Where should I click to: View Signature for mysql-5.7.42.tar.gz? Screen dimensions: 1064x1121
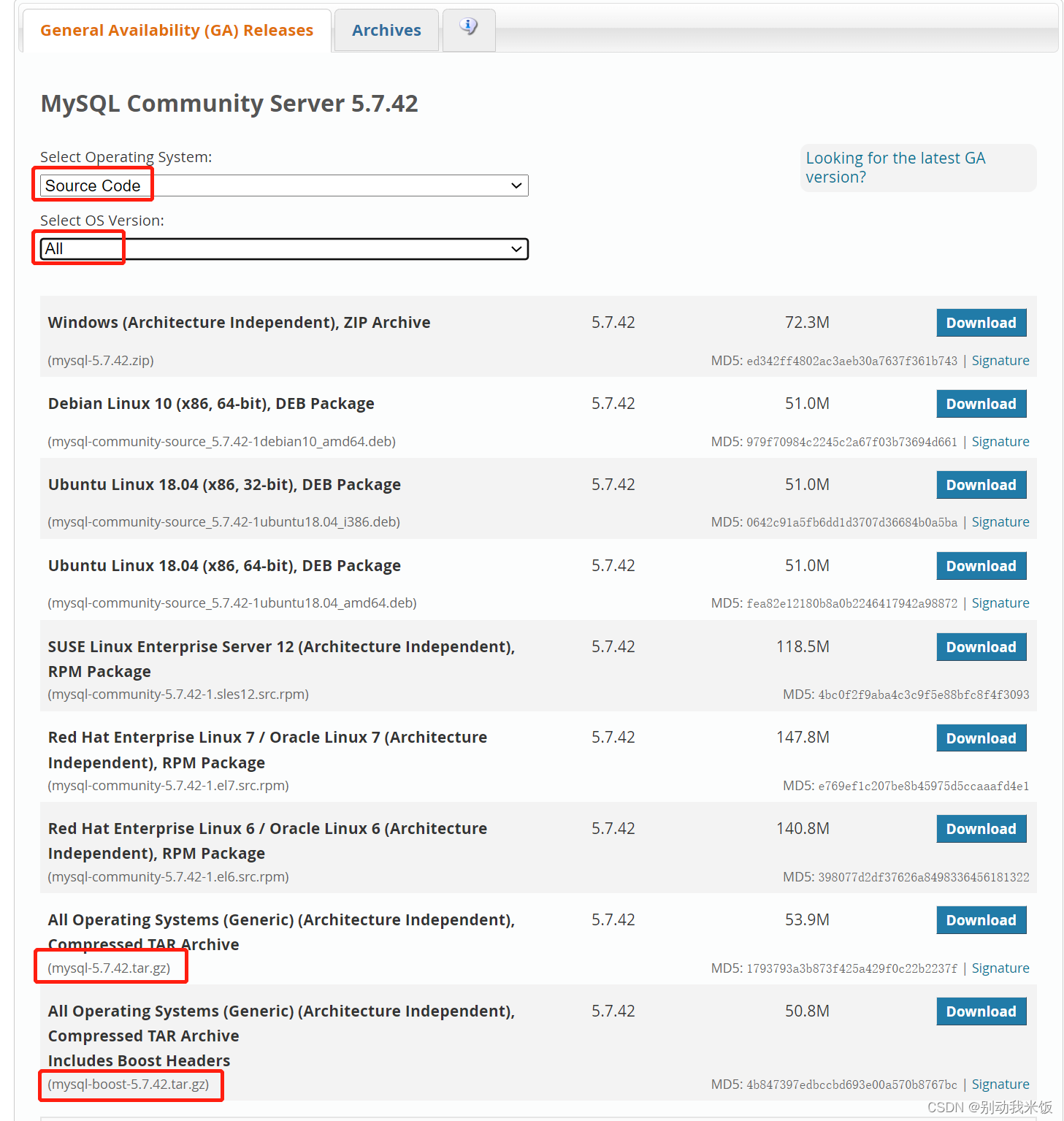1000,968
